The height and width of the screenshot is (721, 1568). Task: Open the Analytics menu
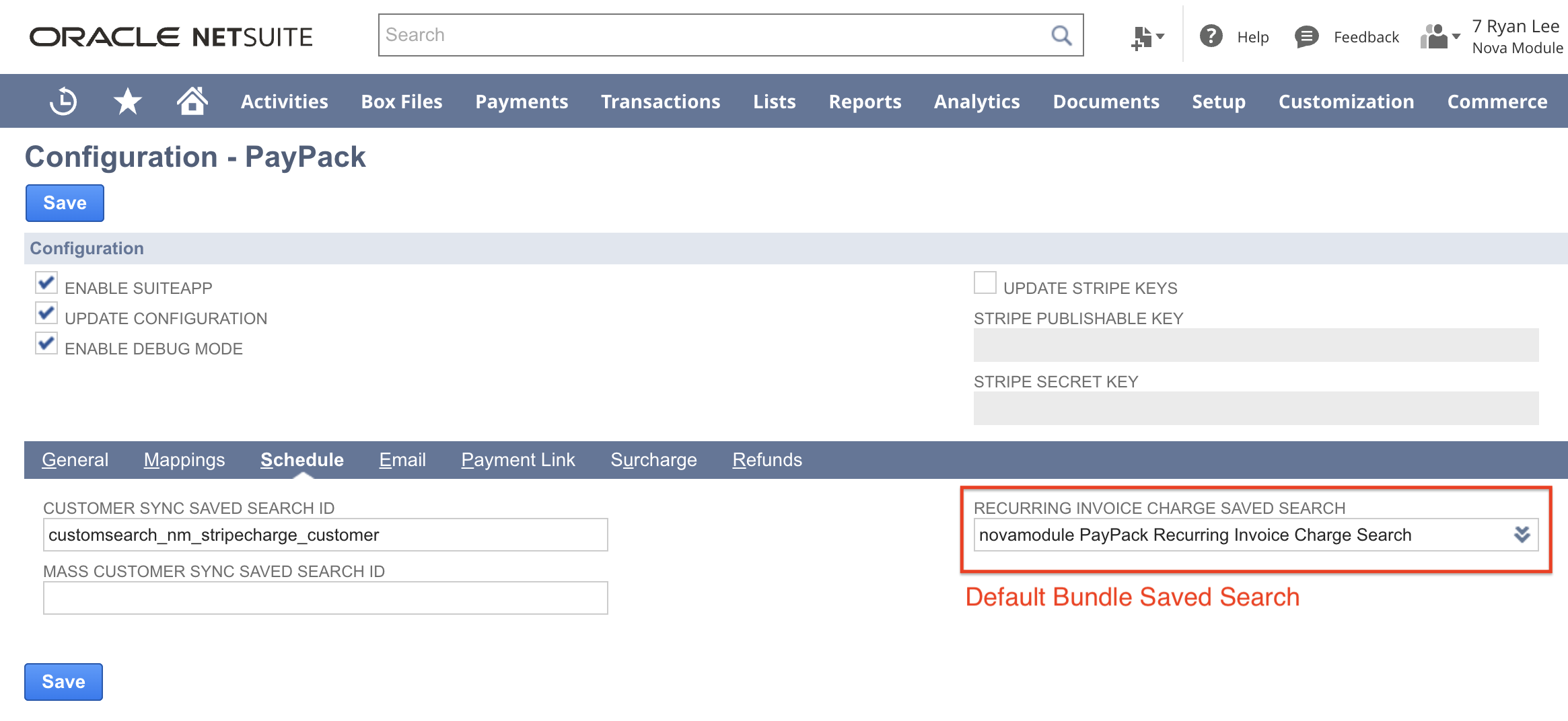tap(977, 102)
